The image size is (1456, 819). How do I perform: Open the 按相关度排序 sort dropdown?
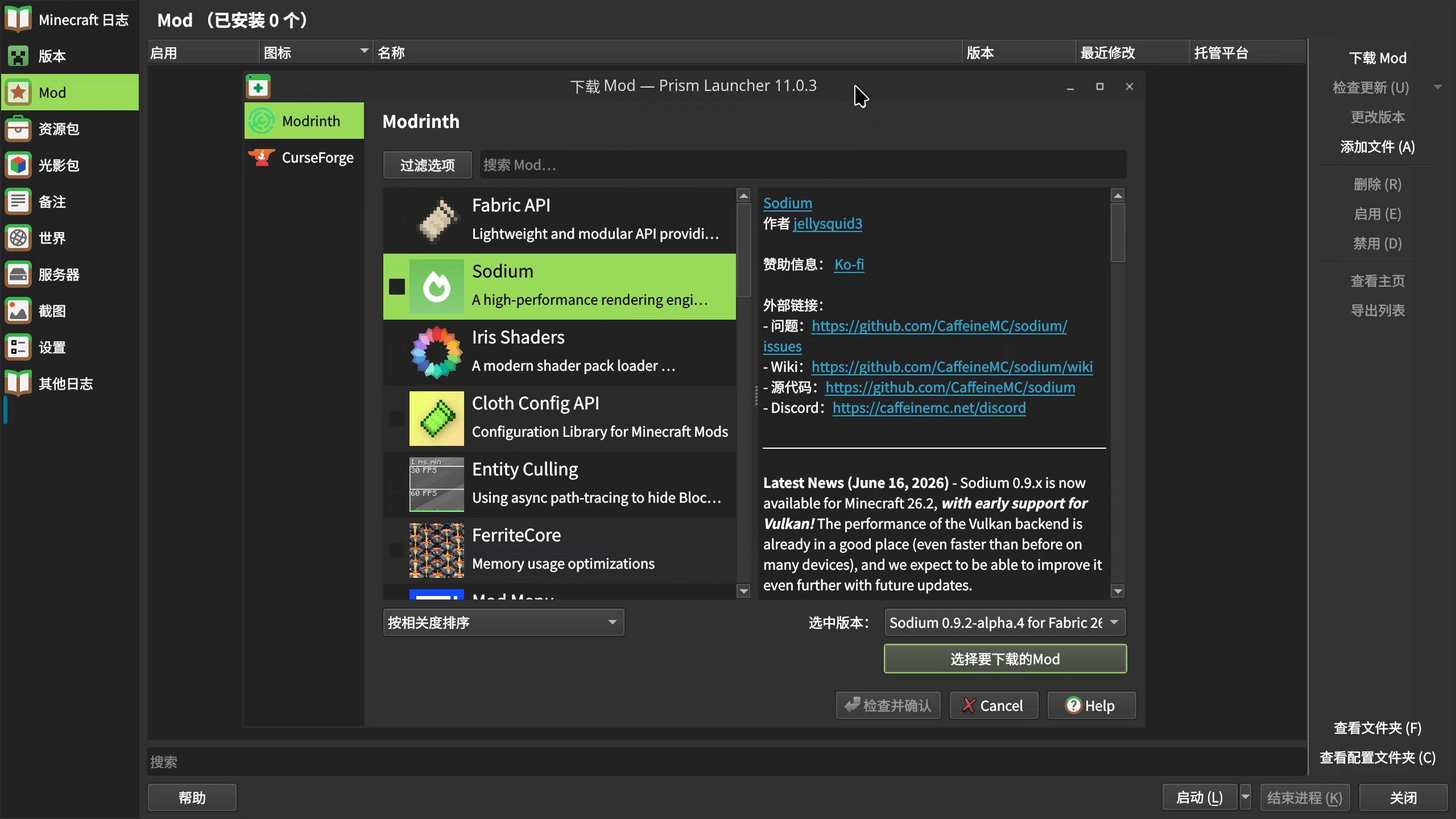tap(503, 622)
